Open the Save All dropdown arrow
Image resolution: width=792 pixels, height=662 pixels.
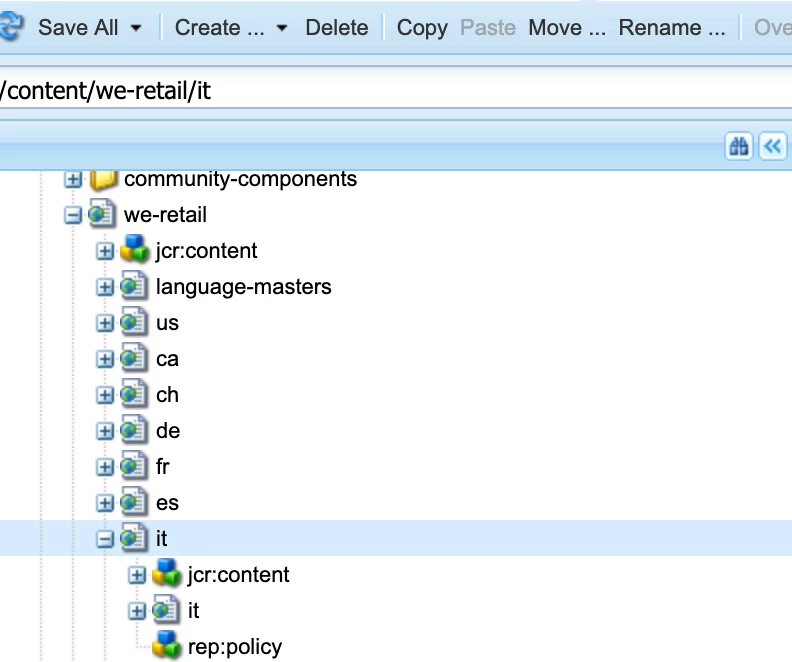136,28
